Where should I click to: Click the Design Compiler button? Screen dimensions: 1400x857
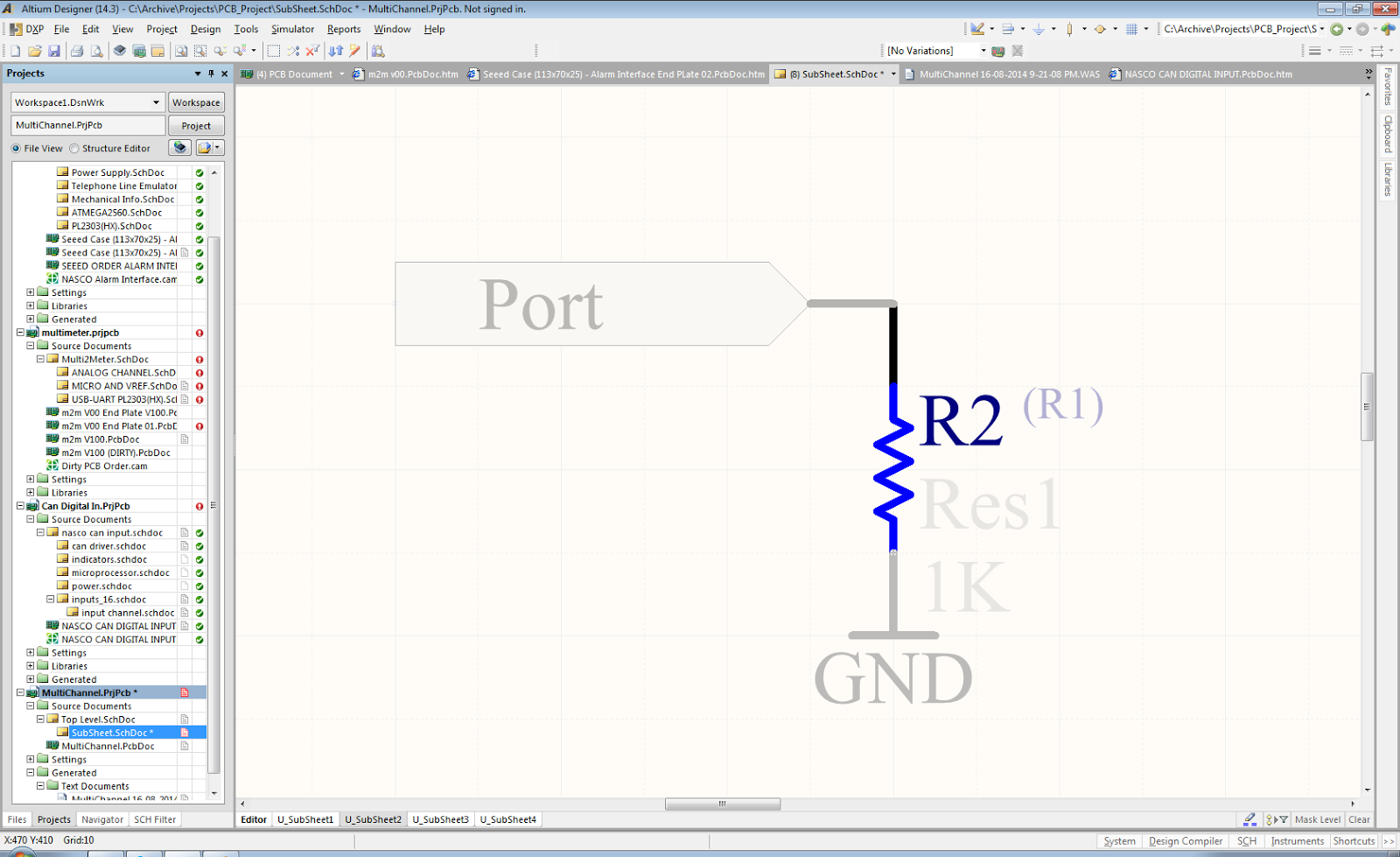[x=1185, y=840]
